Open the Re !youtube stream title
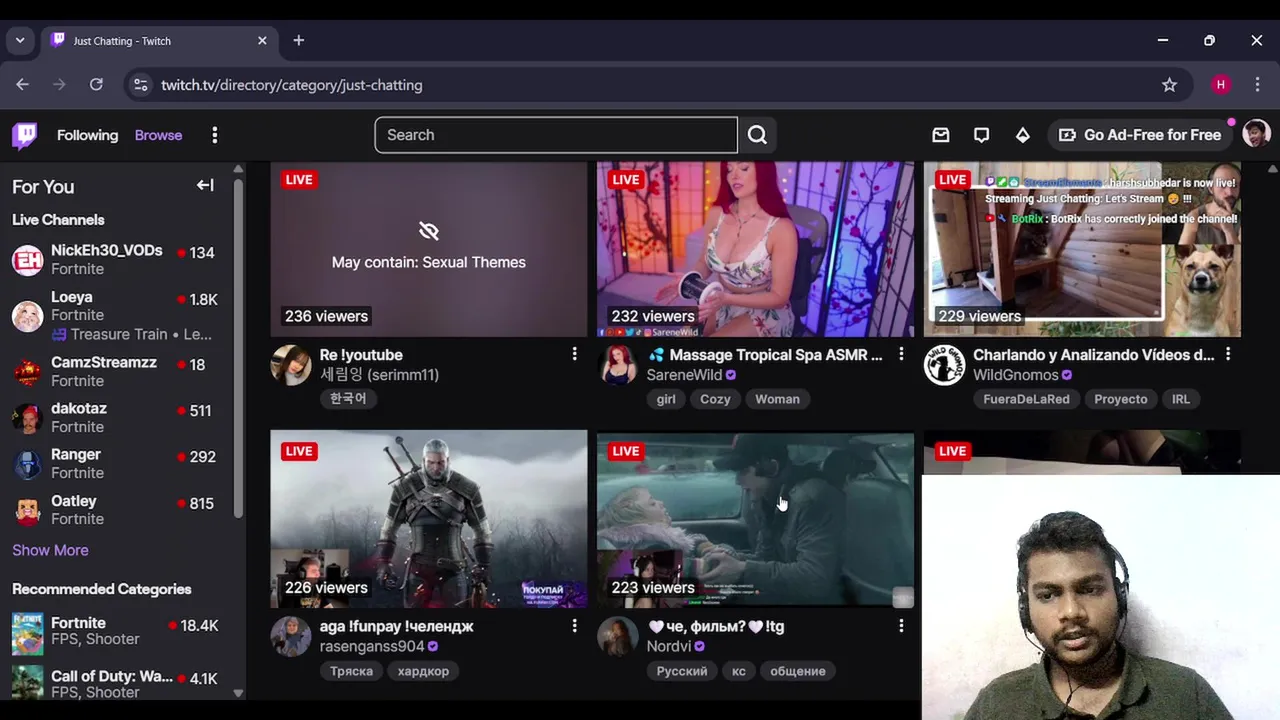The width and height of the screenshot is (1280, 720). (361, 355)
